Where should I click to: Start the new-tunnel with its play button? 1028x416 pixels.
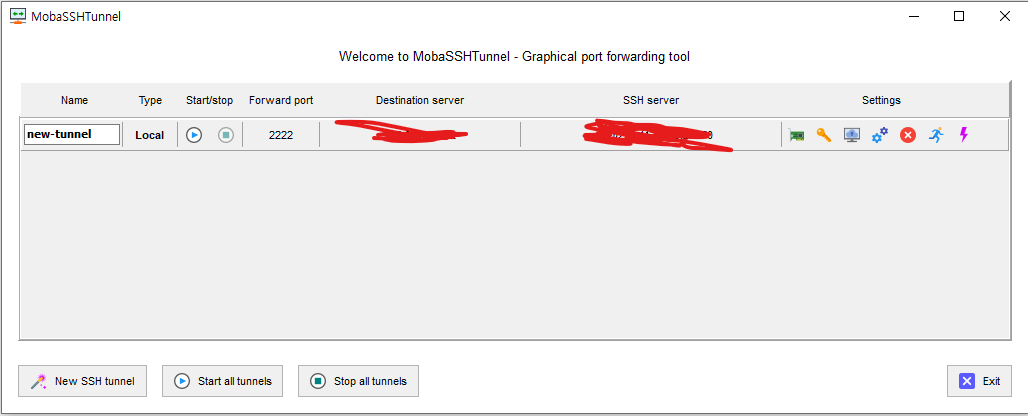(x=193, y=135)
